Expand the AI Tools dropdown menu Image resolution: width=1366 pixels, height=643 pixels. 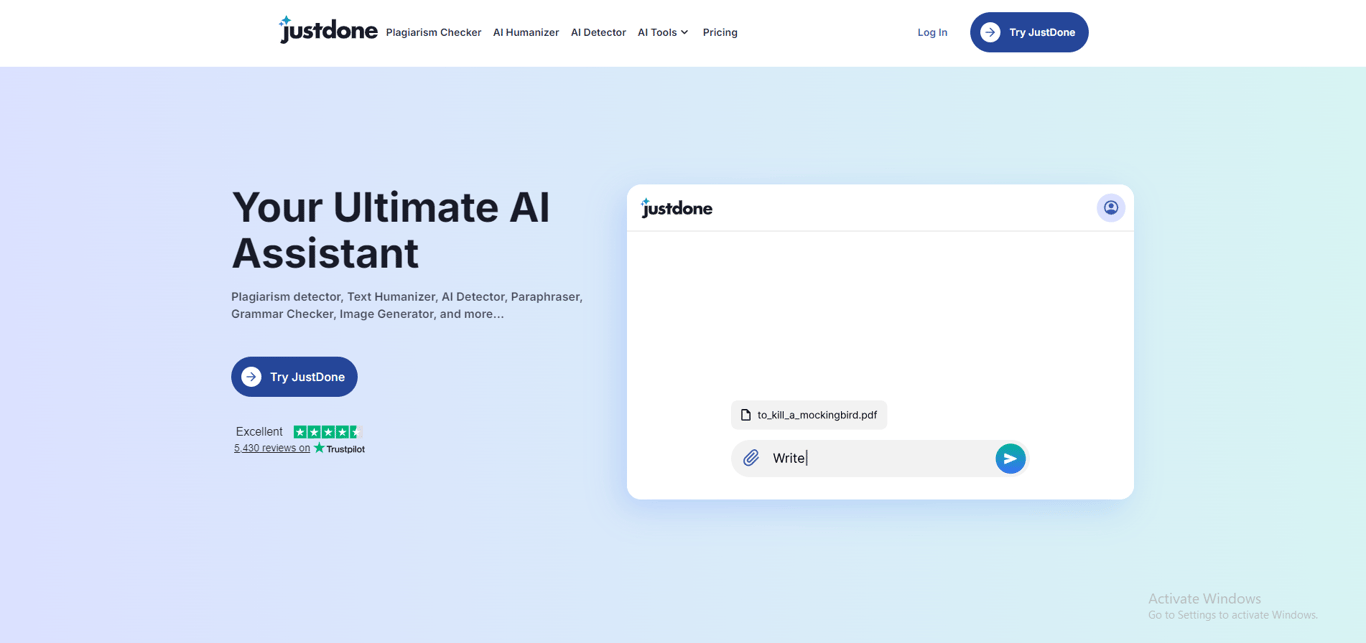[663, 32]
